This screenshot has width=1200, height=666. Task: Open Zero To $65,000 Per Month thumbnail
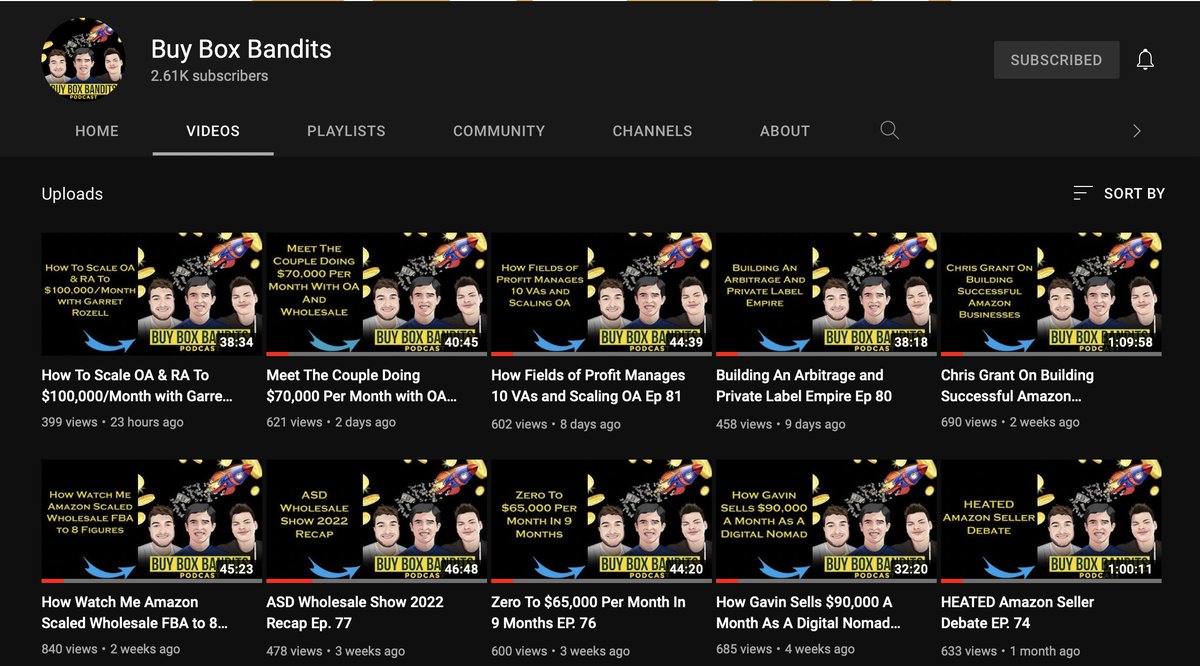tap(602, 521)
